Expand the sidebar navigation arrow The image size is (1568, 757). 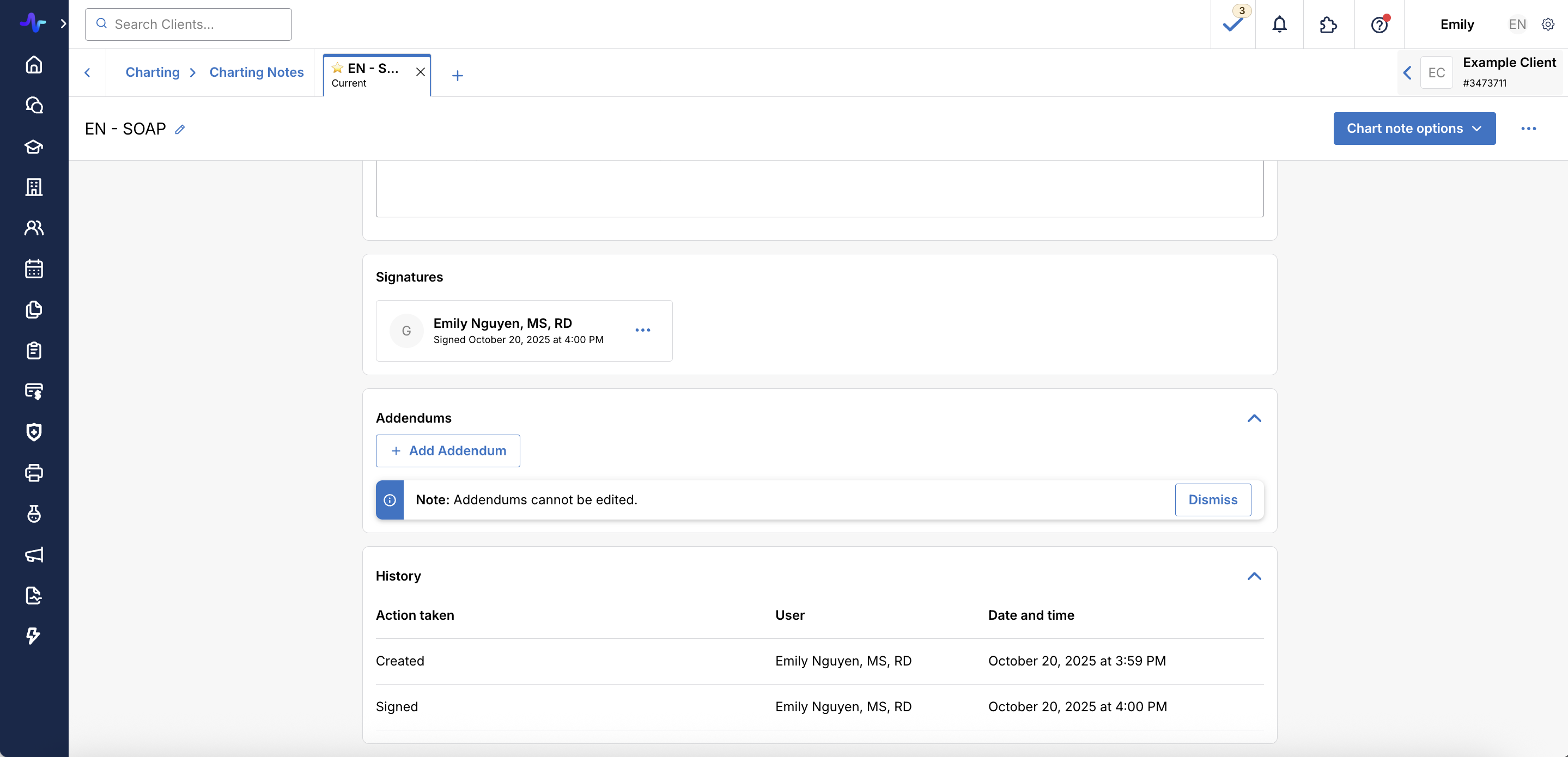tap(63, 24)
